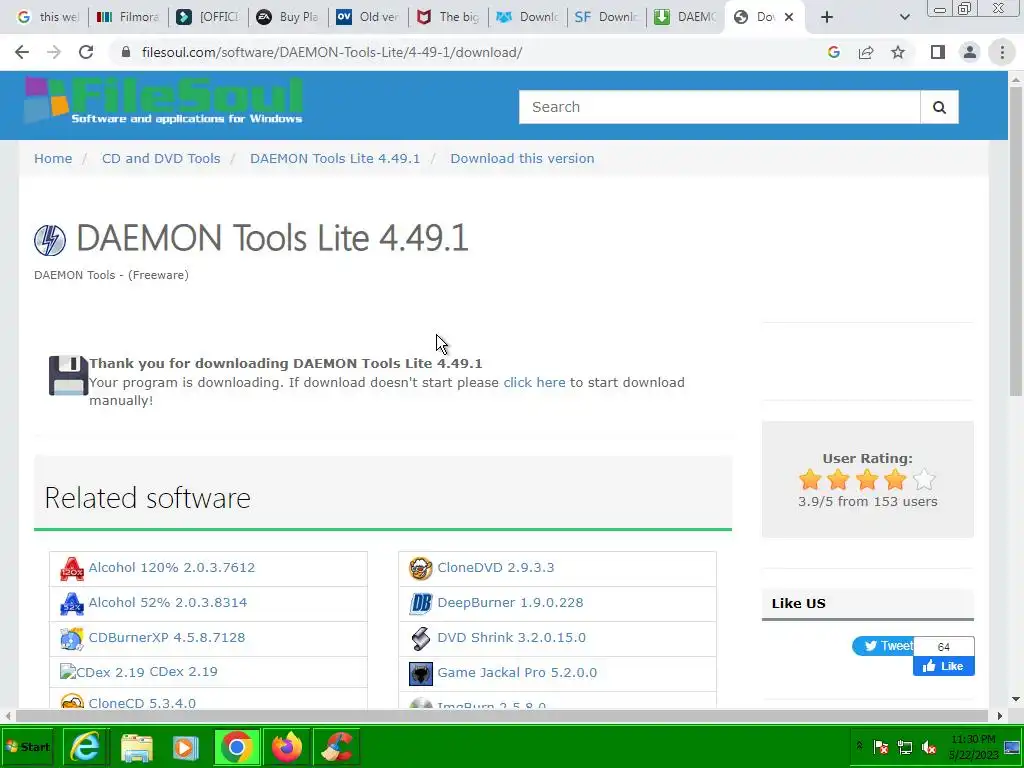Click the Alcohol 52% icon
The image size is (1024, 768).
coord(72,604)
